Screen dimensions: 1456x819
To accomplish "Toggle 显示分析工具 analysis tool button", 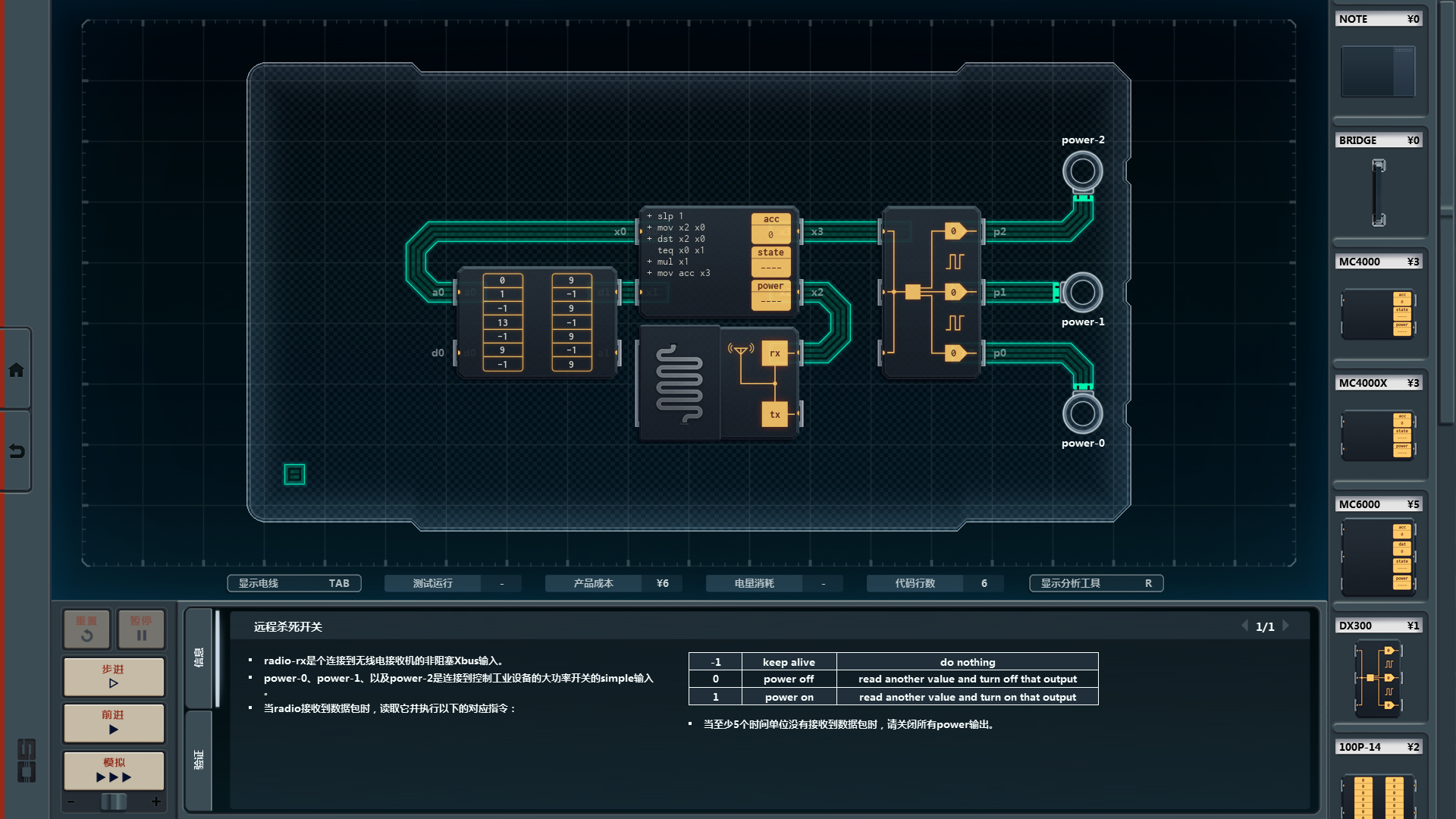I will tap(1096, 583).
